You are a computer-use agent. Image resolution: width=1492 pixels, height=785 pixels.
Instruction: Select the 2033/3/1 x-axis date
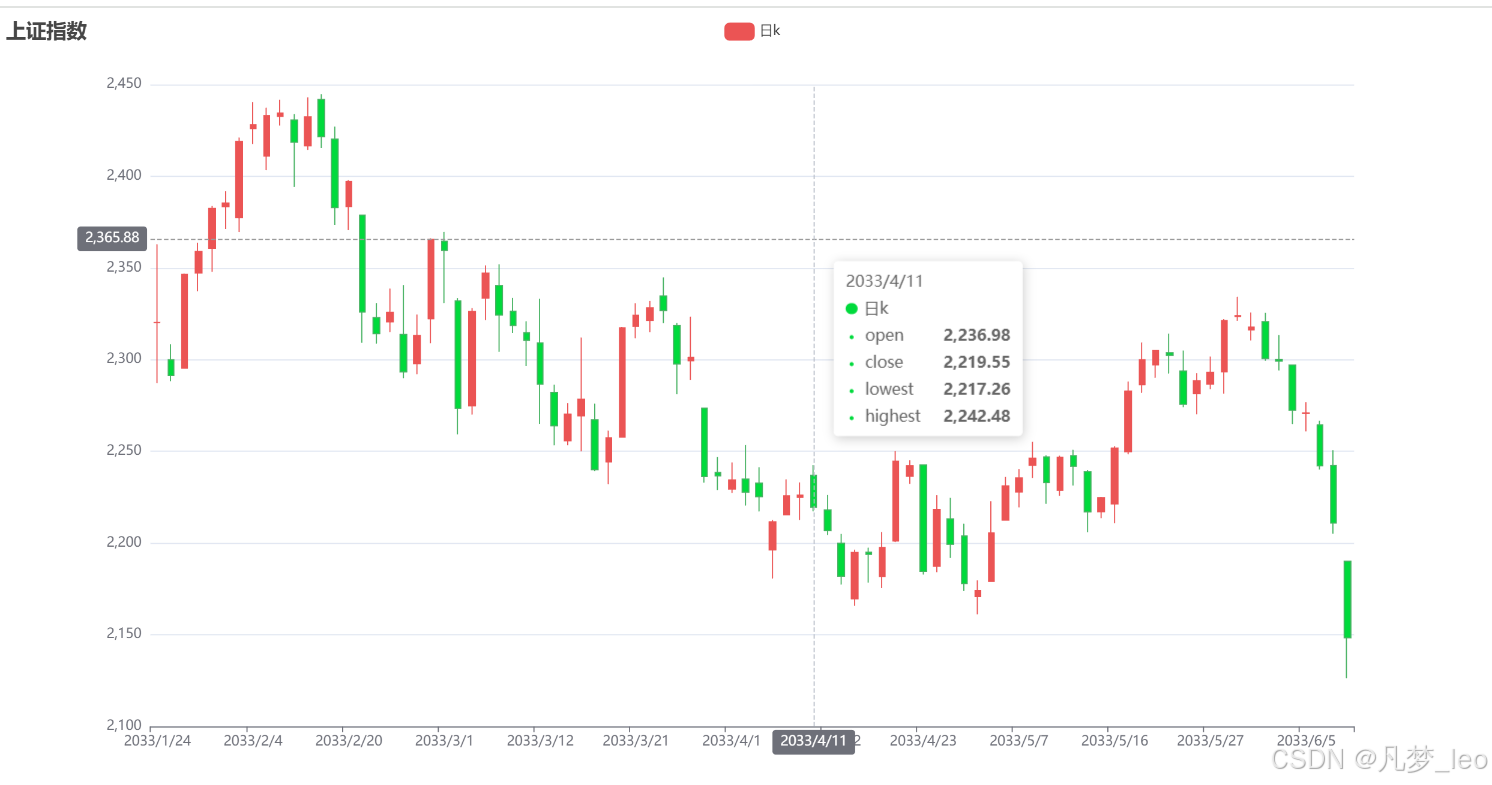click(444, 741)
